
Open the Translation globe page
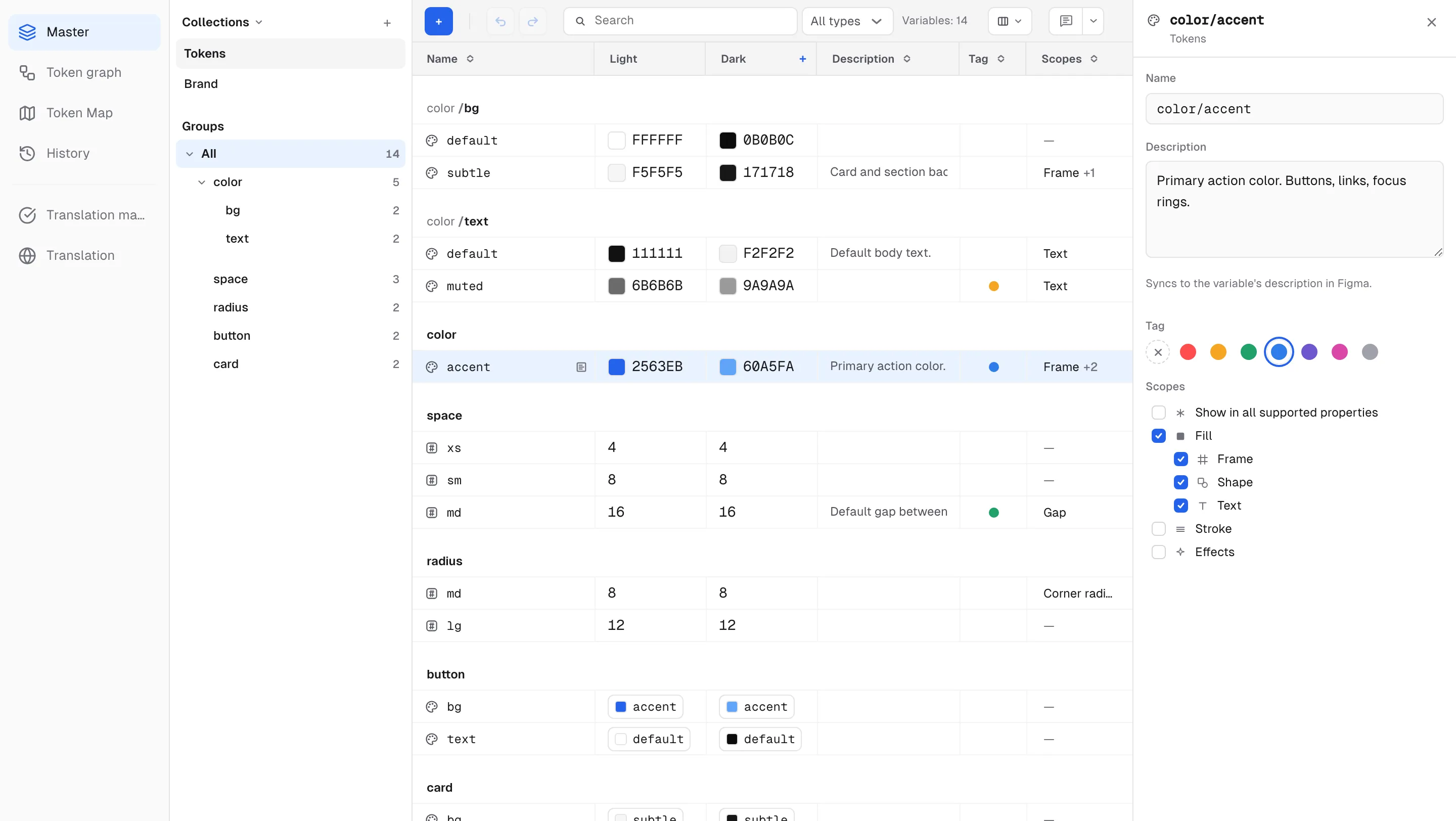coord(83,255)
